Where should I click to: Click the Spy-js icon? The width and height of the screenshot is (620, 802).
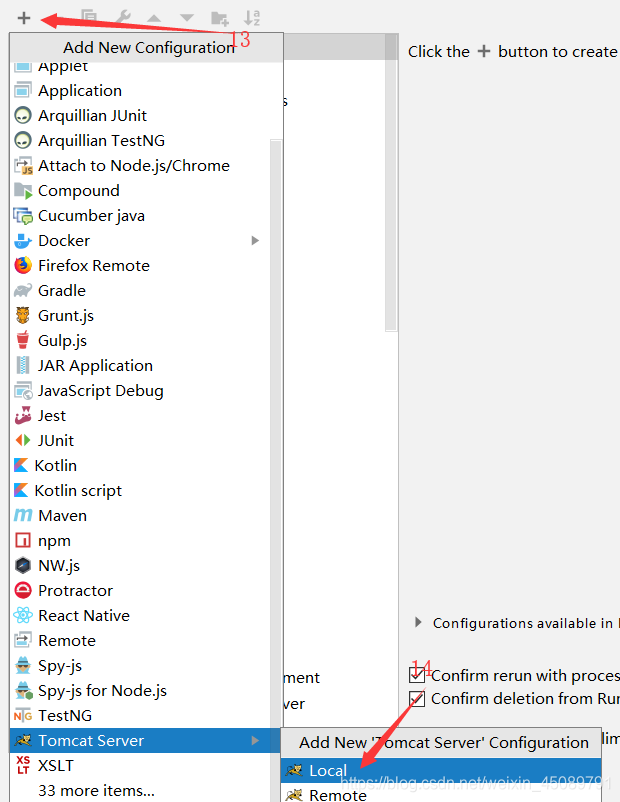[23, 665]
